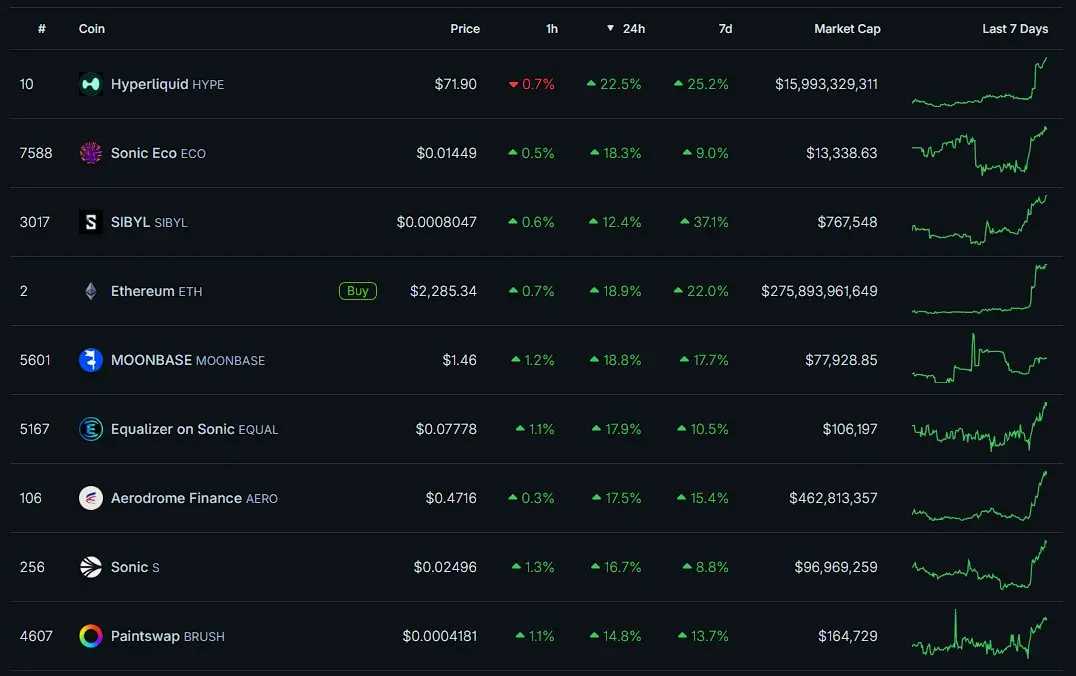The width and height of the screenshot is (1076, 676).
Task: Click the market cap $15,993,329,311
Action: pos(826,84)
